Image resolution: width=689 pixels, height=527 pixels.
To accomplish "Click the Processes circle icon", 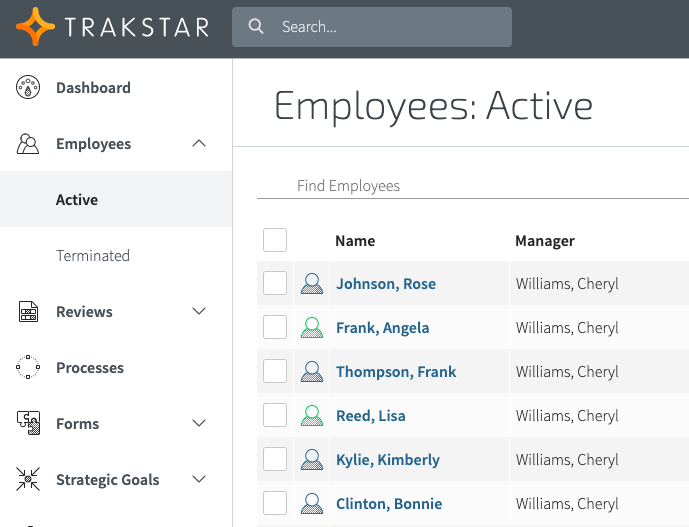I will tap(28, 367).
